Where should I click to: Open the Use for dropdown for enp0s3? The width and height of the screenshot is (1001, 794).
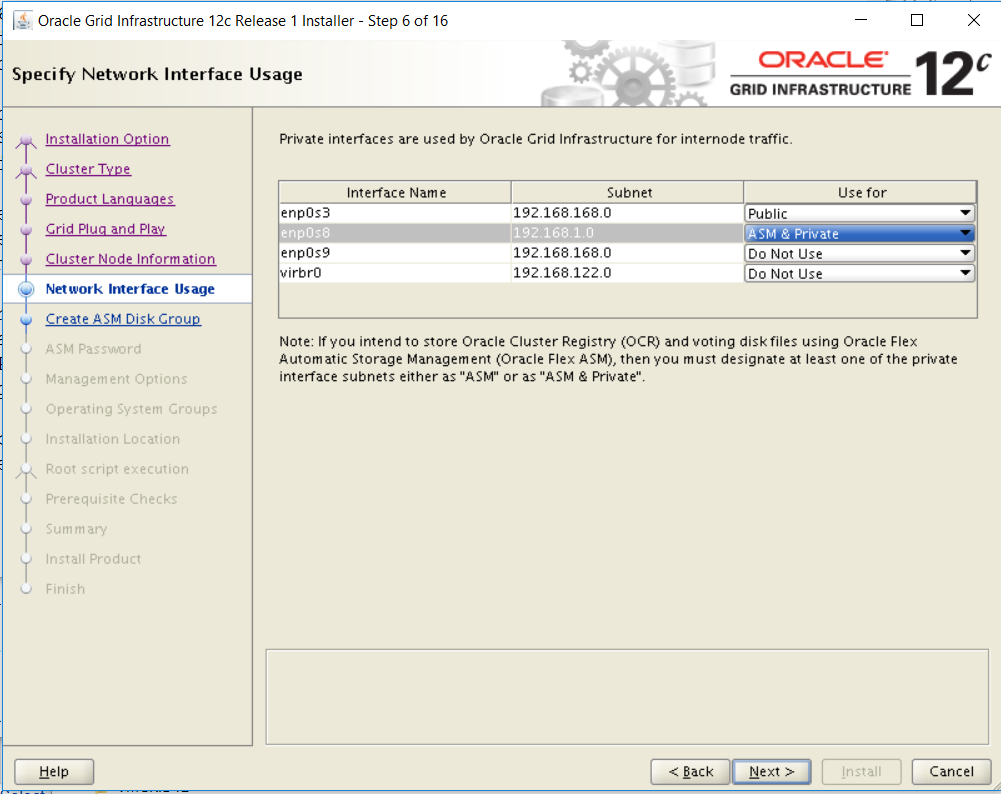[x=859, y=213]
